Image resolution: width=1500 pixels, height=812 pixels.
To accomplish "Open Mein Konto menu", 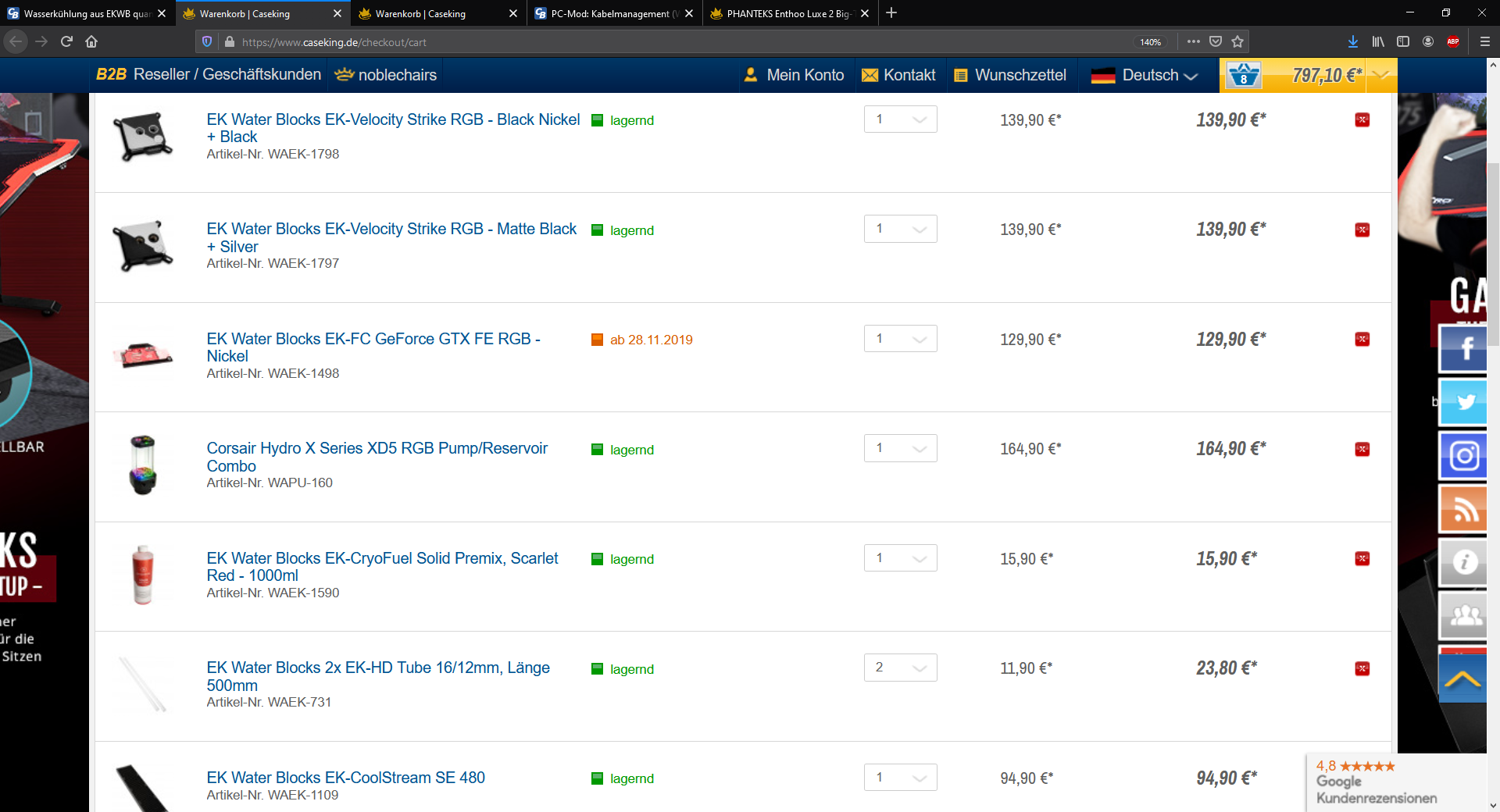I will point(794,75).
